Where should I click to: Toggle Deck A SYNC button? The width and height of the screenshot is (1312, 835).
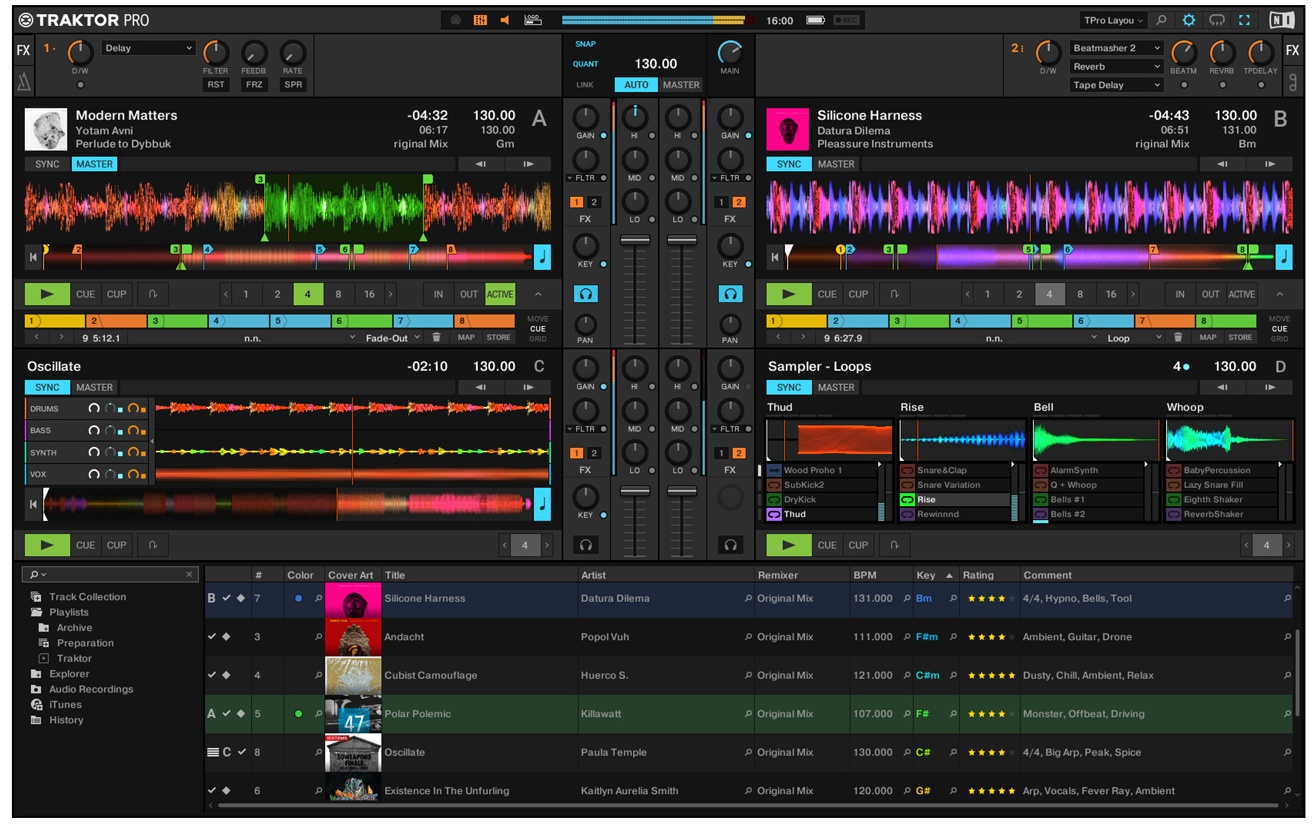(x=47, y=164)
